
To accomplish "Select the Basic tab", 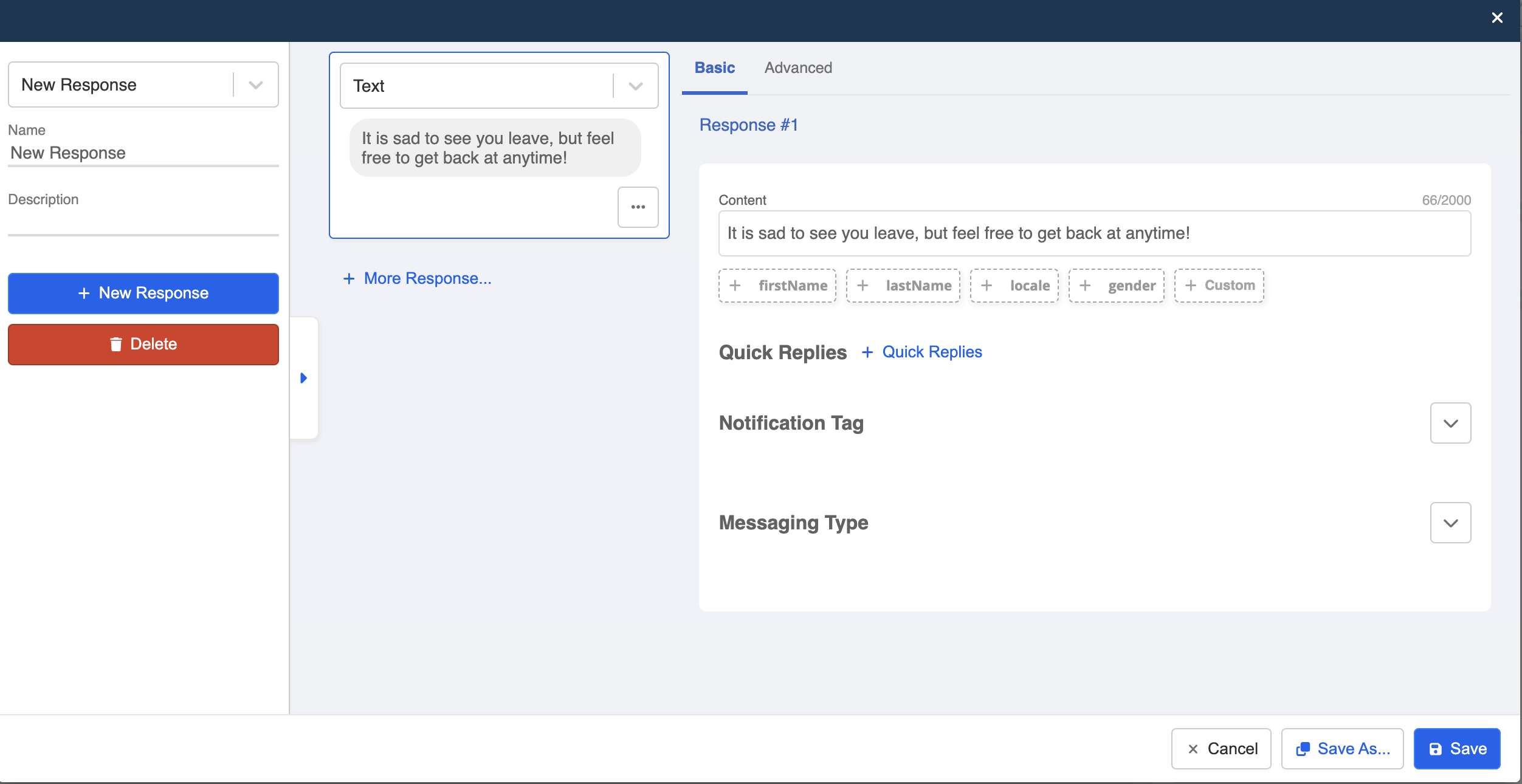I will click(714, 68).
